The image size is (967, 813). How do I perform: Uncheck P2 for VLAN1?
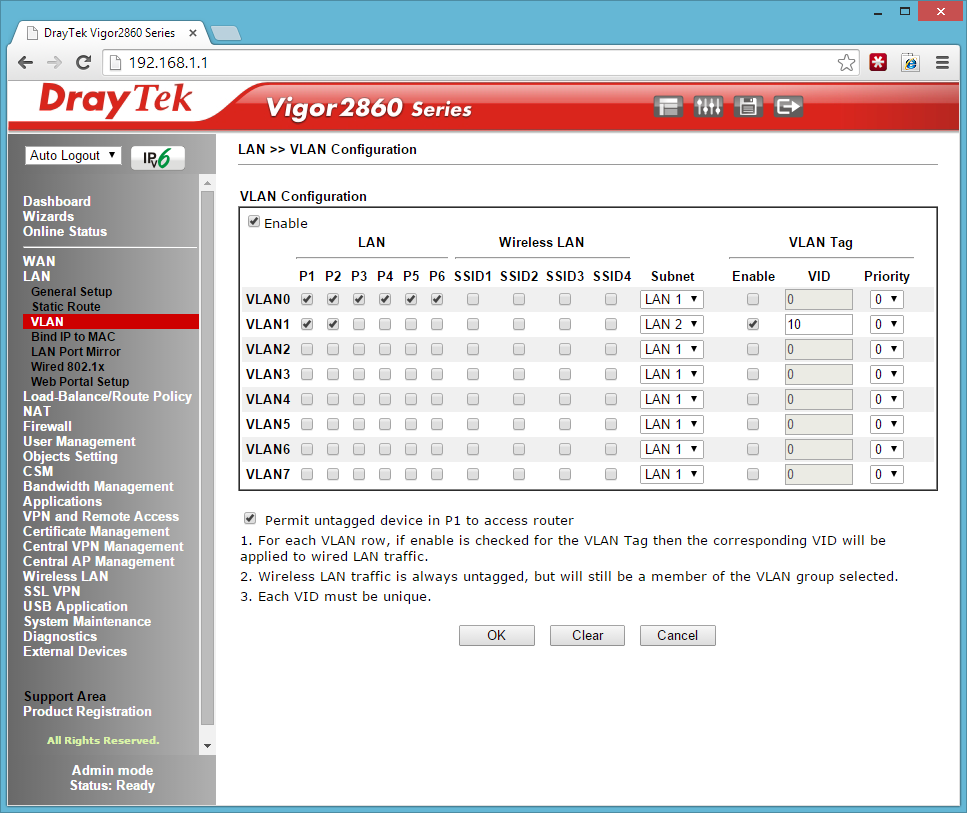(332, 324)
